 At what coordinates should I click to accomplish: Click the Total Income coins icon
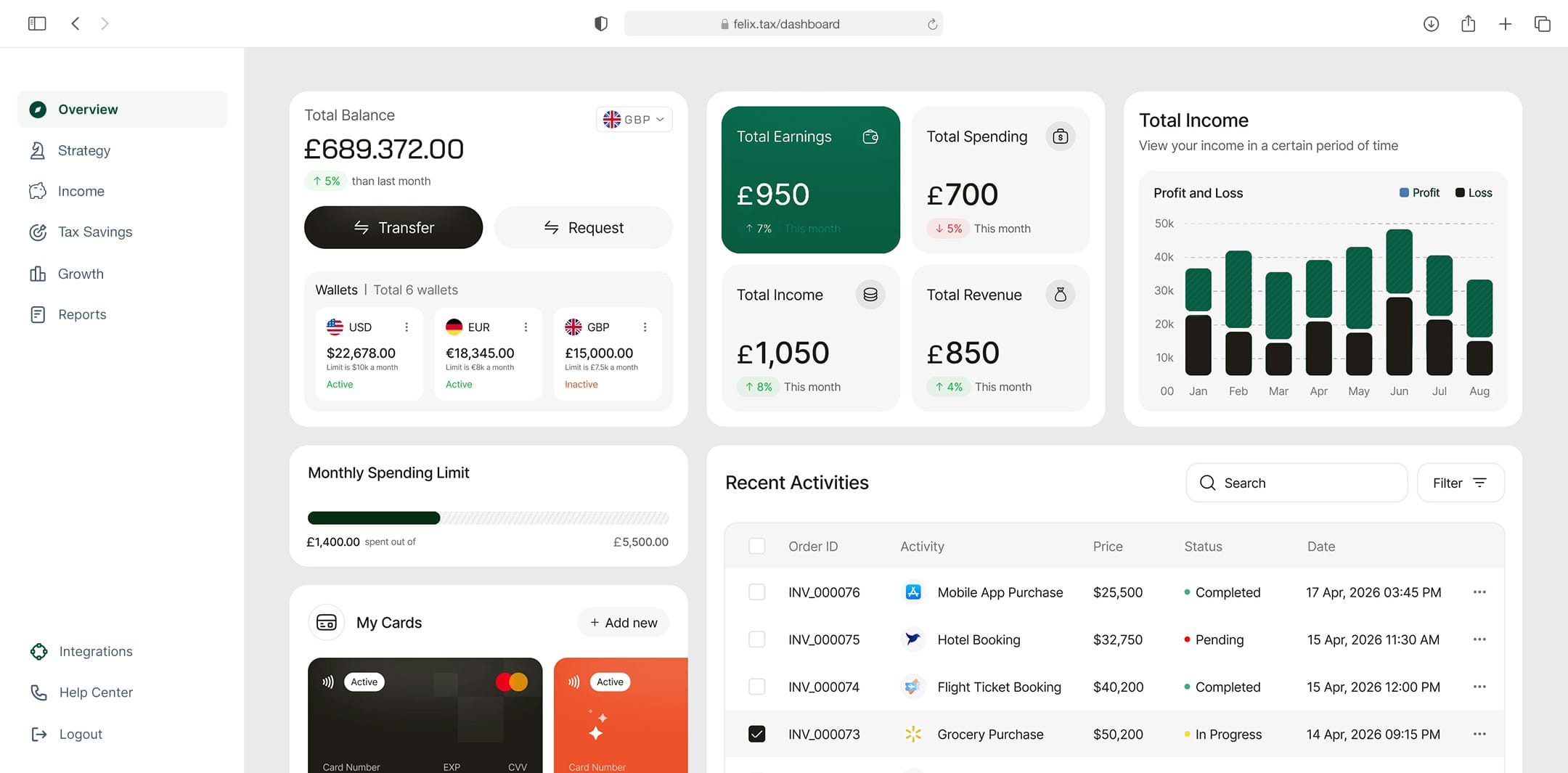point(870,295)
